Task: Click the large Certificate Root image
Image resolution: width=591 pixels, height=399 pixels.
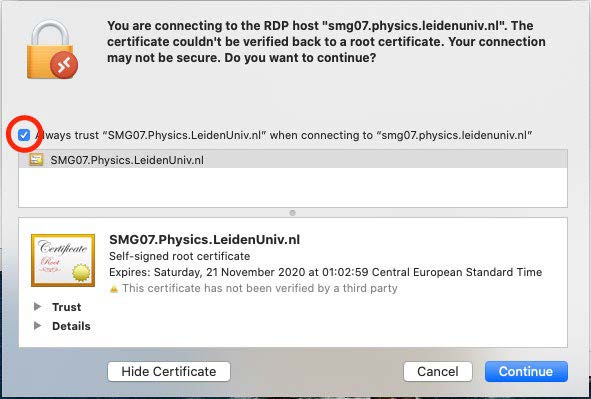Action: 63,260
